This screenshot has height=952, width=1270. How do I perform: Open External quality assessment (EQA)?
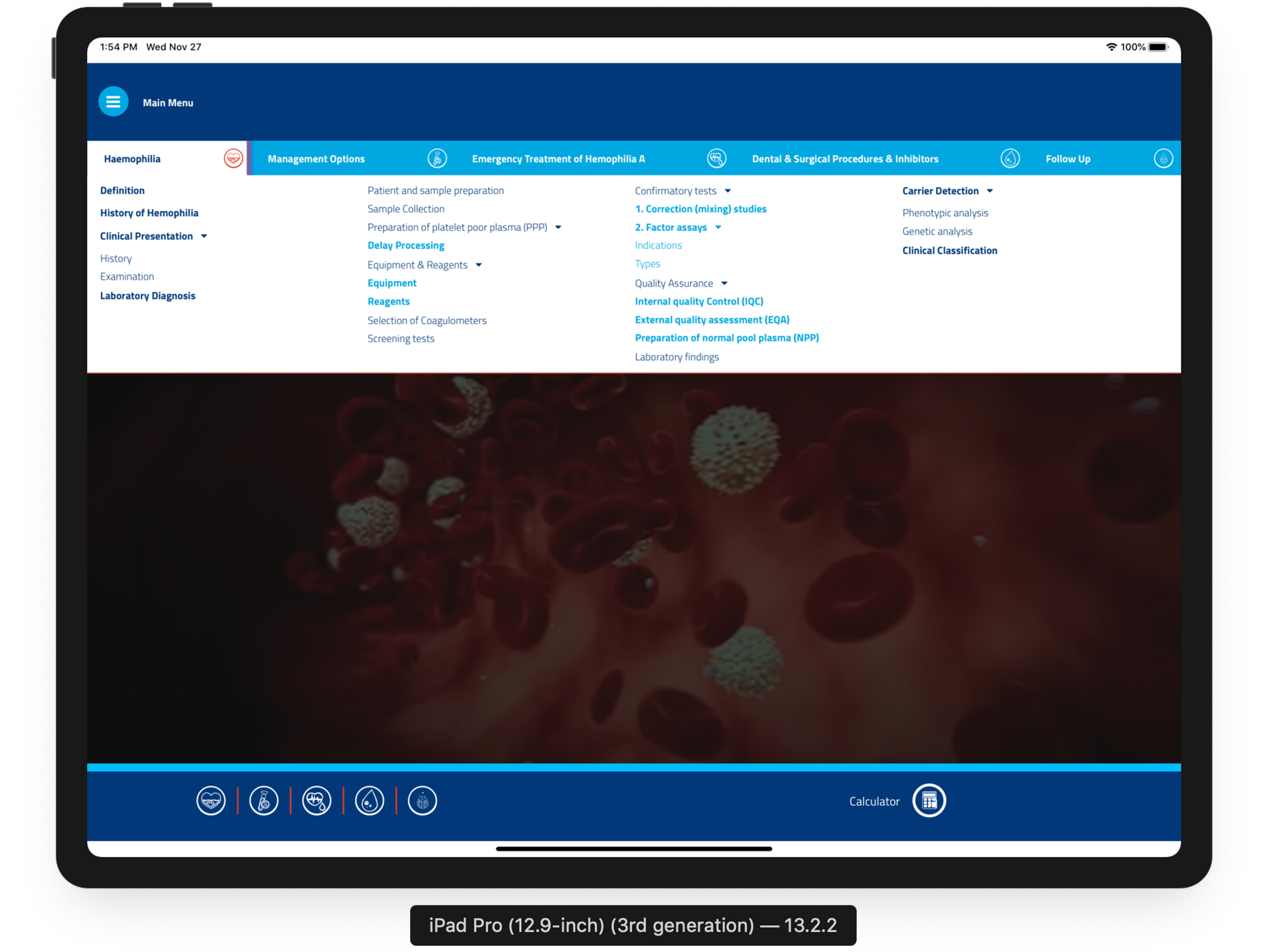point(713,320)
